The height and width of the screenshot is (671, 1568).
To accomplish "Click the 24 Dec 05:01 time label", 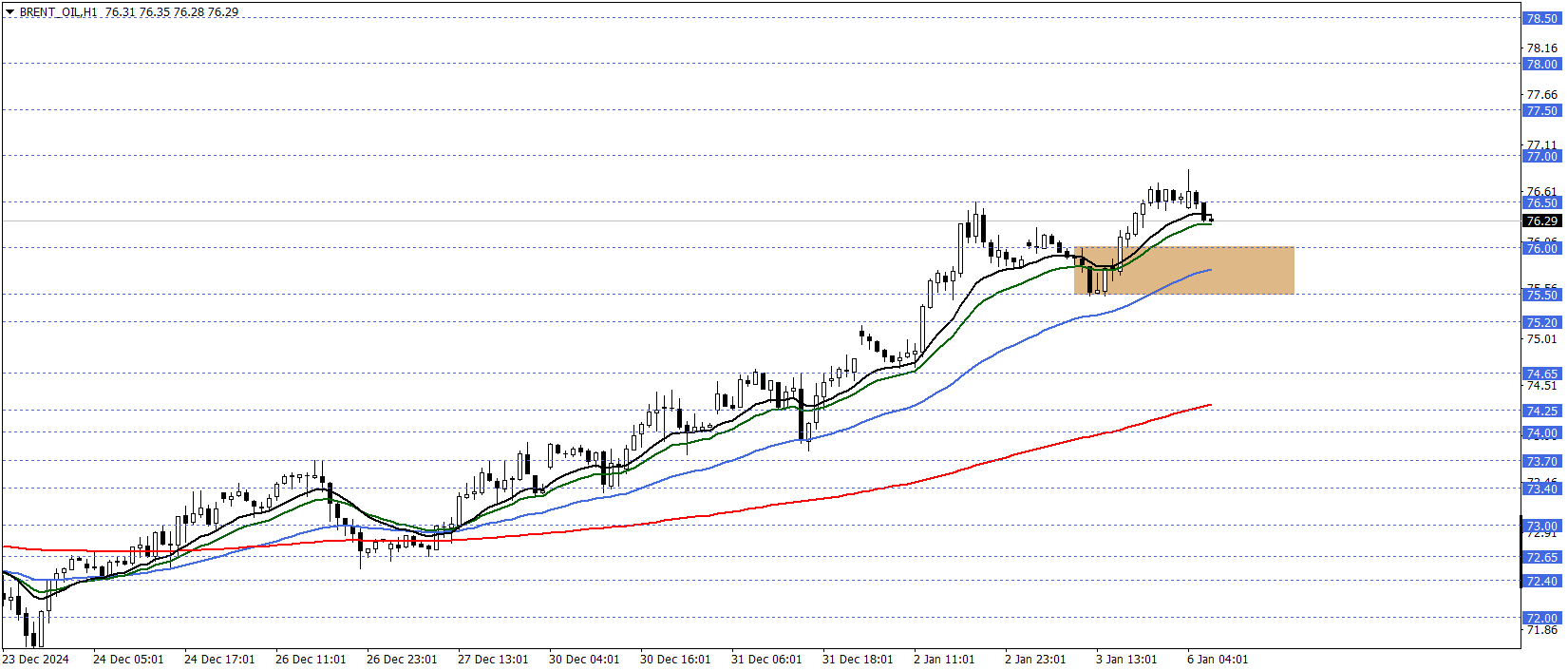I will coord(128,659).
